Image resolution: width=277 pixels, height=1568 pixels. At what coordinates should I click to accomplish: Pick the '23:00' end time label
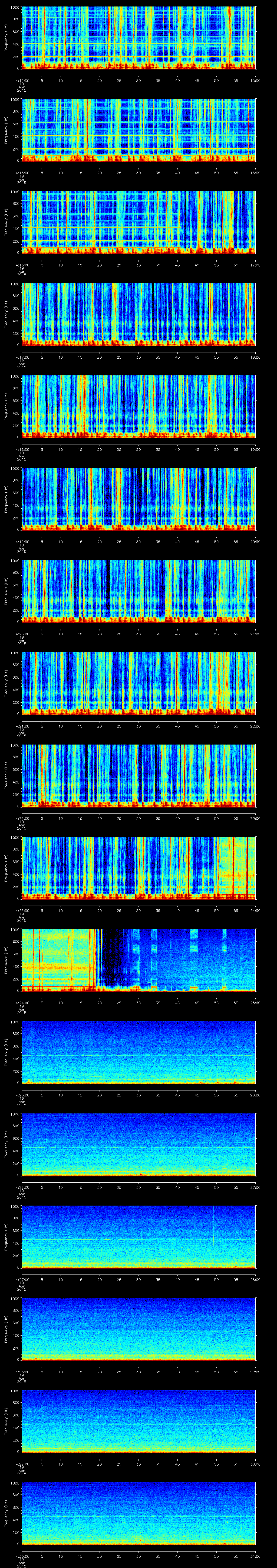pos(255,818)
